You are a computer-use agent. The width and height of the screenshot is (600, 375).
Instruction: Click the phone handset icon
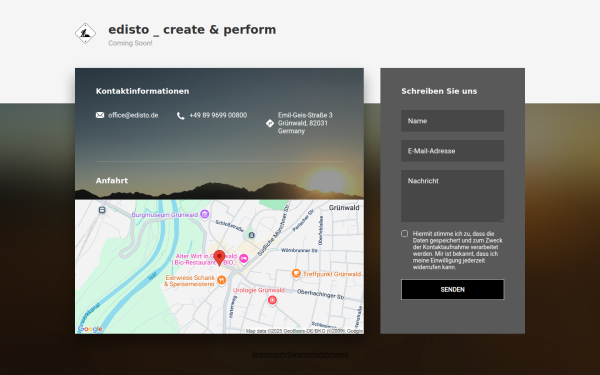click(181, 116)
